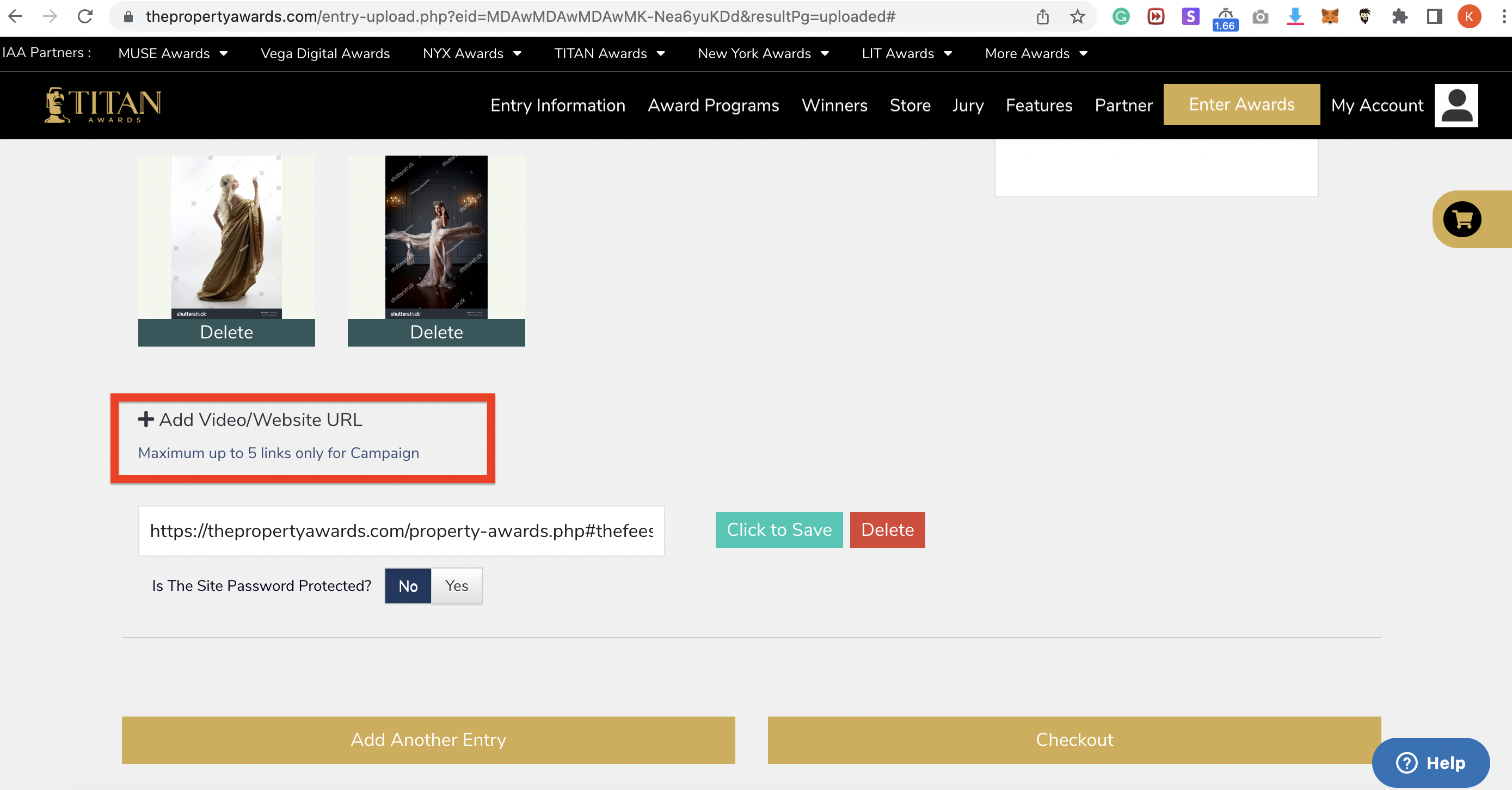Go to the Winners page
The height and width of the screenshot is (790, 1512).
(x=835, y=105)
